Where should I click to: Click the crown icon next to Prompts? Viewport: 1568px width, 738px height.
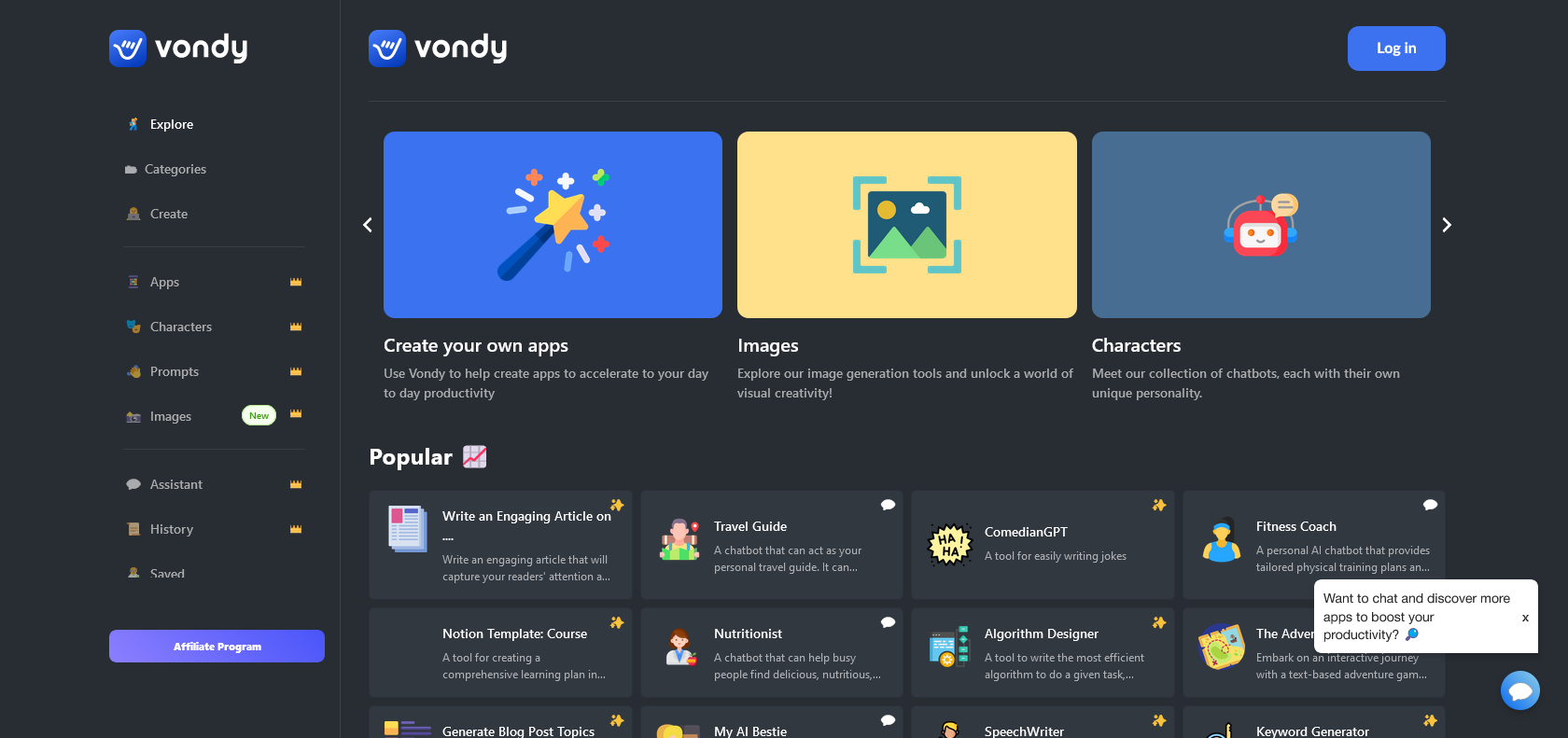click(296, 371)
